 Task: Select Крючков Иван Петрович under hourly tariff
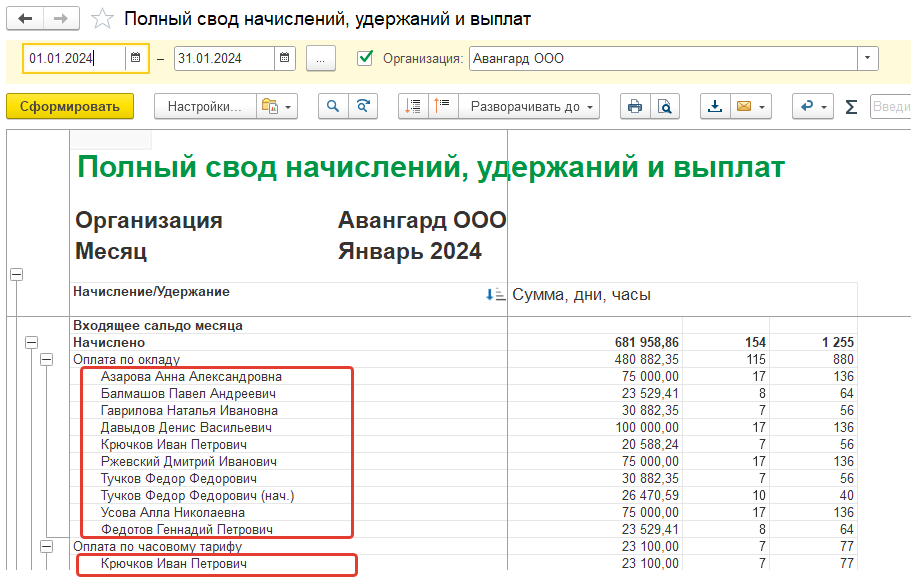click(x=174, y=564)
